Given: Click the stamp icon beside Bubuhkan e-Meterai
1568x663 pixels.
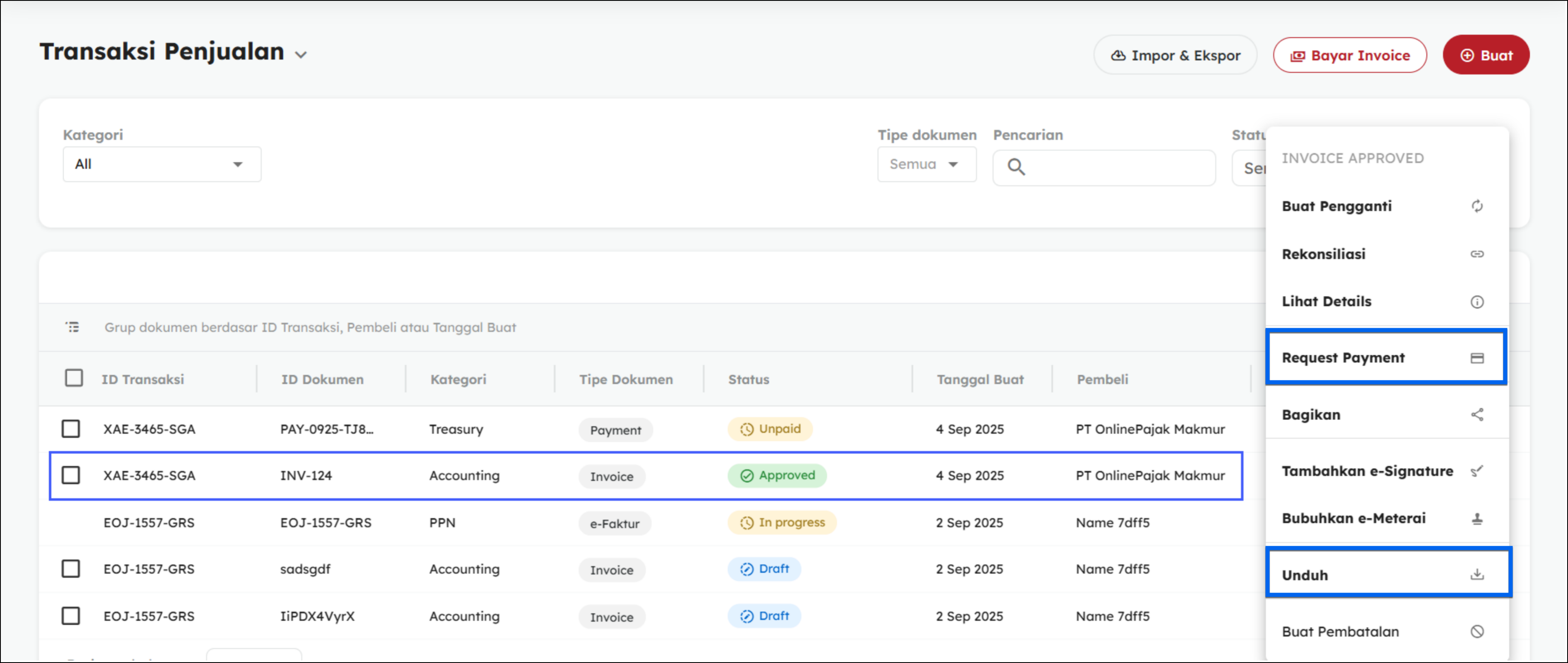Looking at the screenshot, I should coord(1477,519).
